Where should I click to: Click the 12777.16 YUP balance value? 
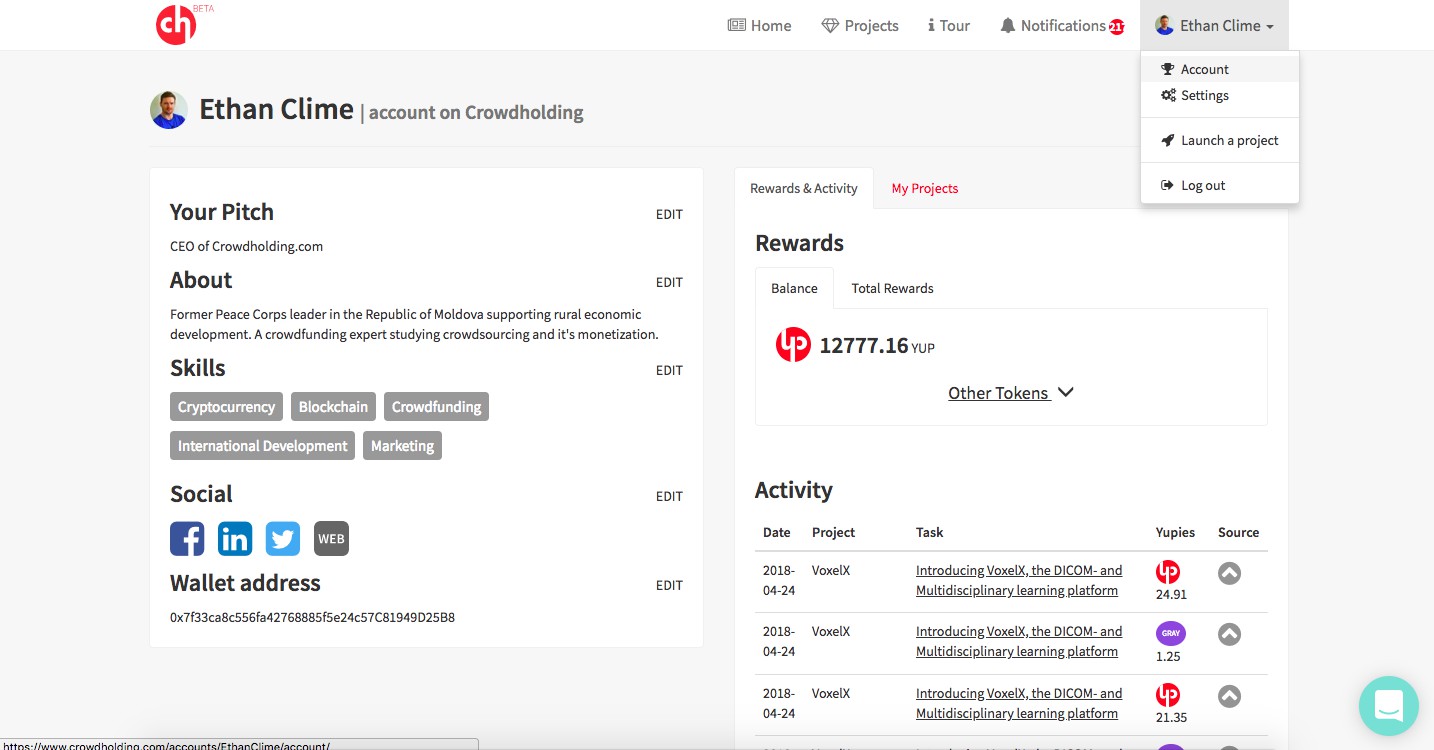(877, 346)
